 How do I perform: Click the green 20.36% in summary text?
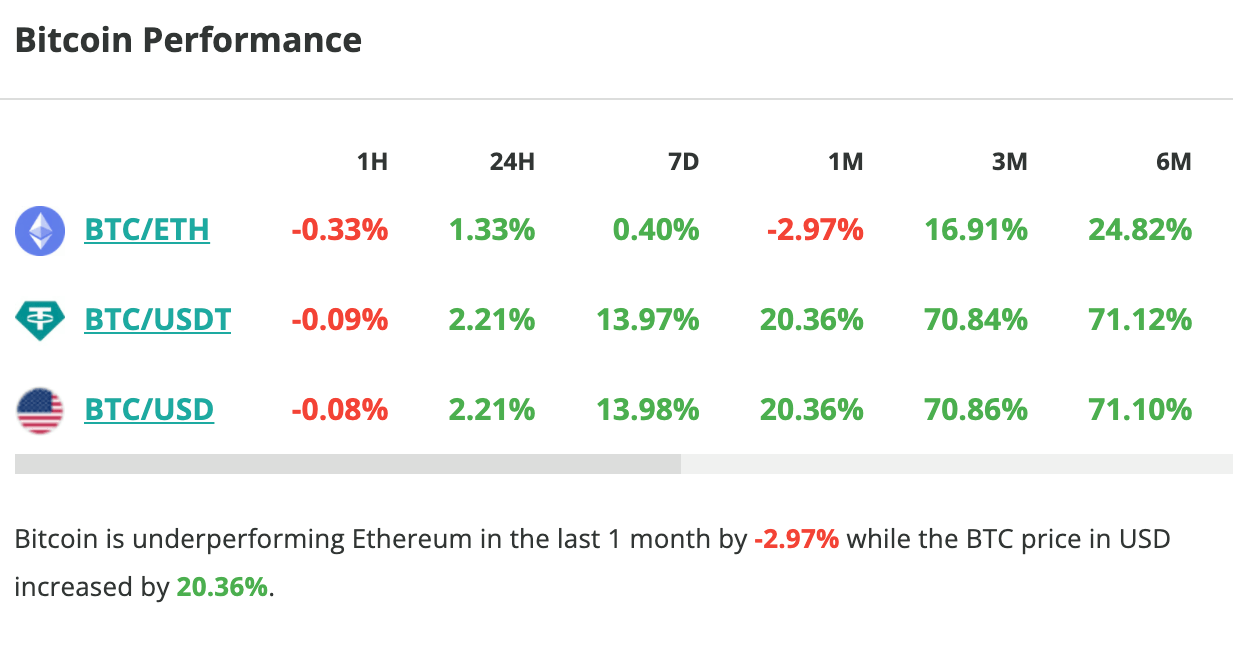pos(222,587)
